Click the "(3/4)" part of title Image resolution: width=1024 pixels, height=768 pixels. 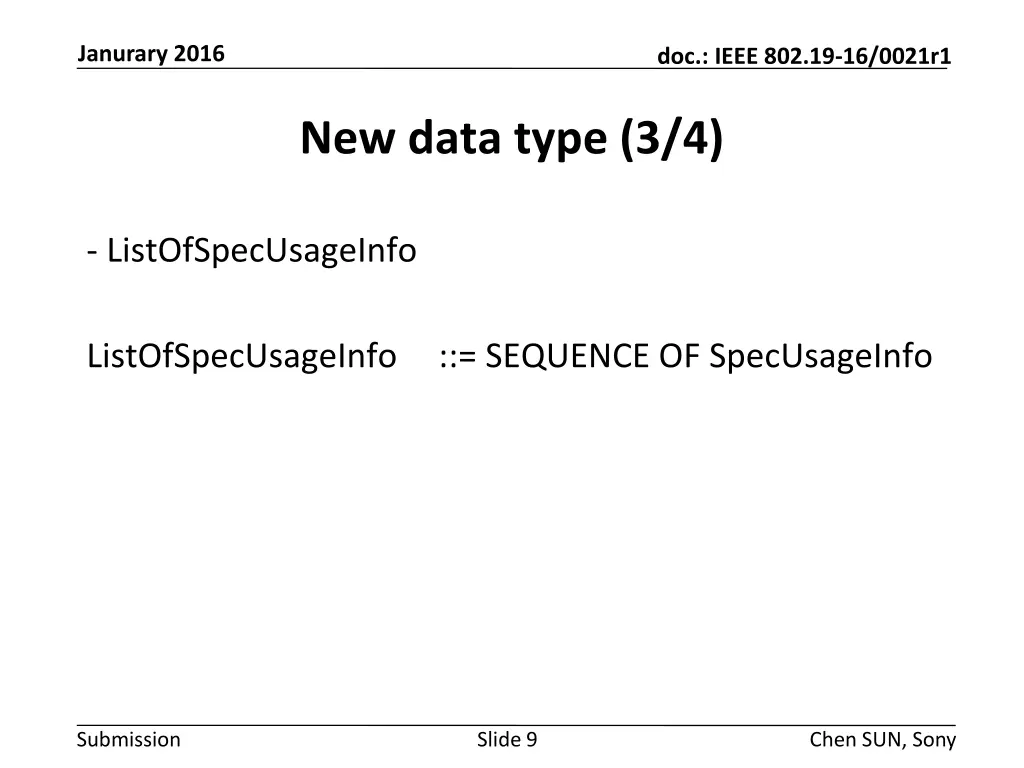pos(671,138)
